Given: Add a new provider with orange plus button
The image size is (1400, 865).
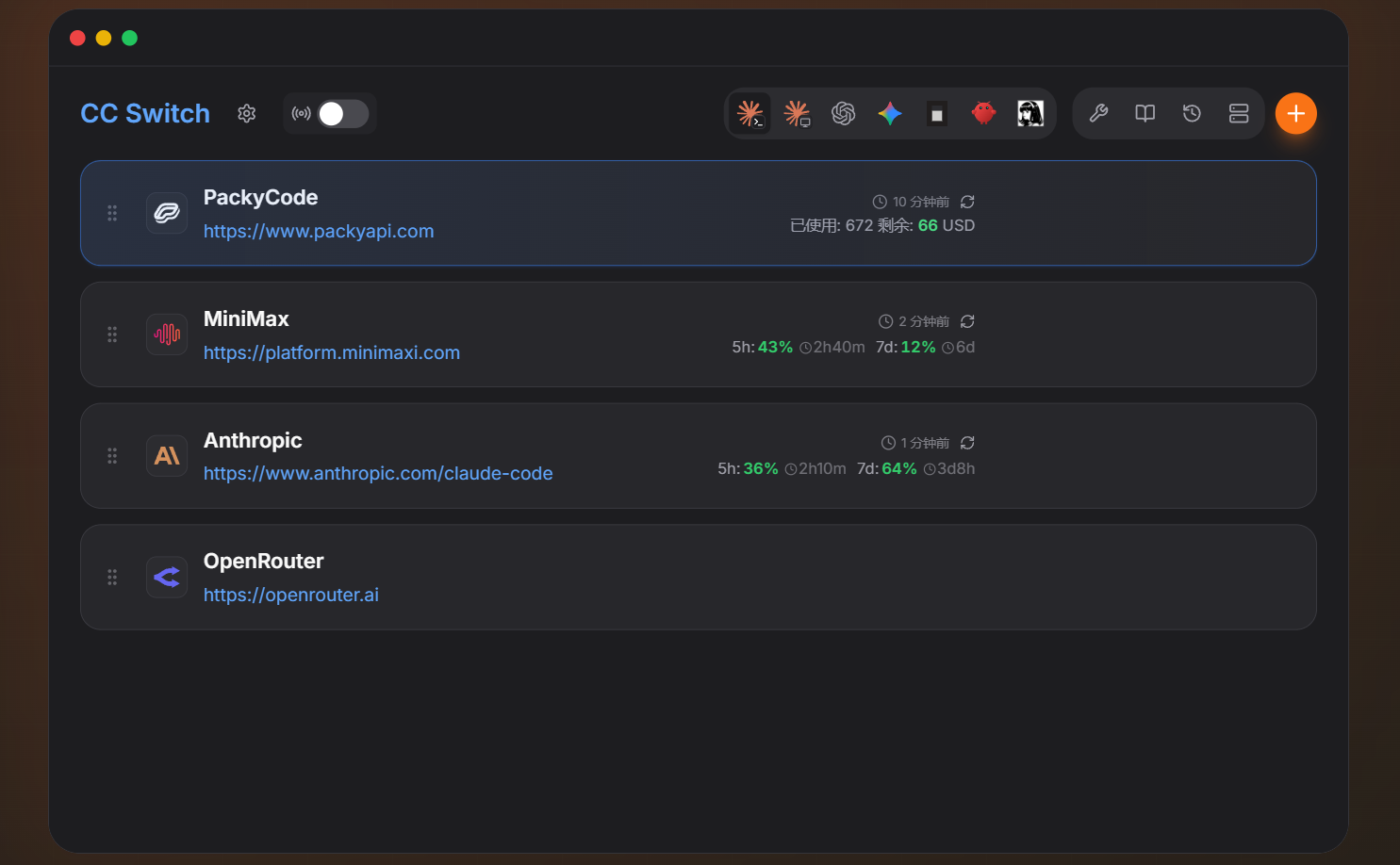Looking at the screenshot, I should coord(1296,113).
